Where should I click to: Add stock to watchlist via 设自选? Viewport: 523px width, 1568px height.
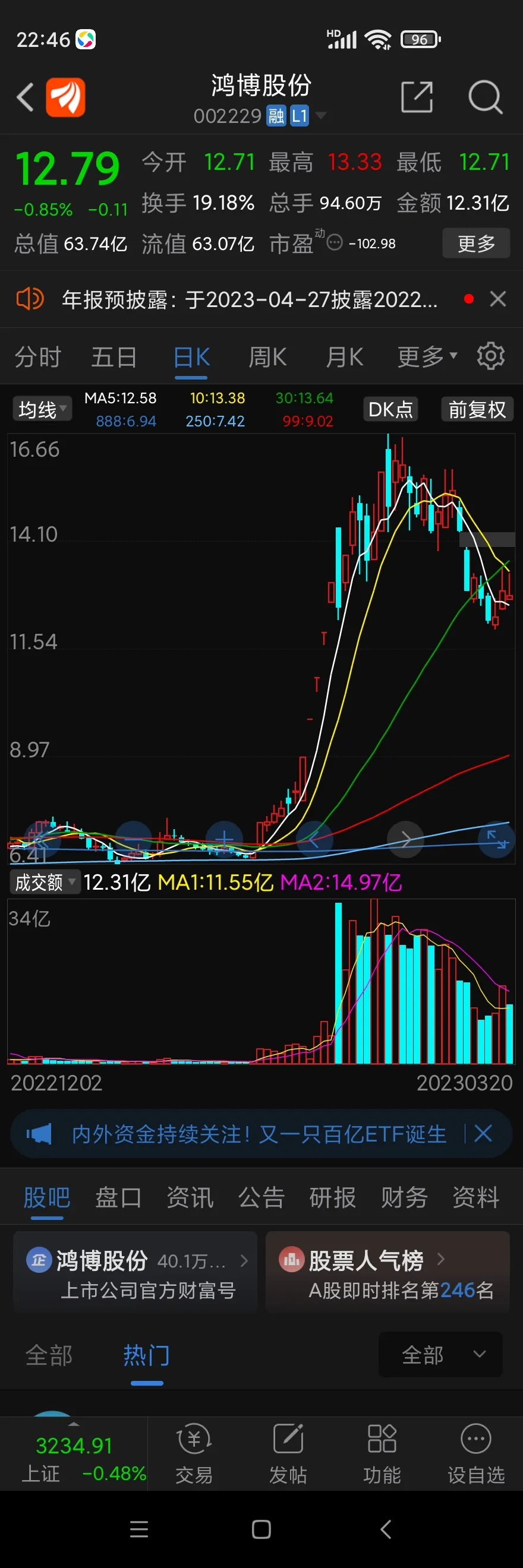click(476, 1453)
